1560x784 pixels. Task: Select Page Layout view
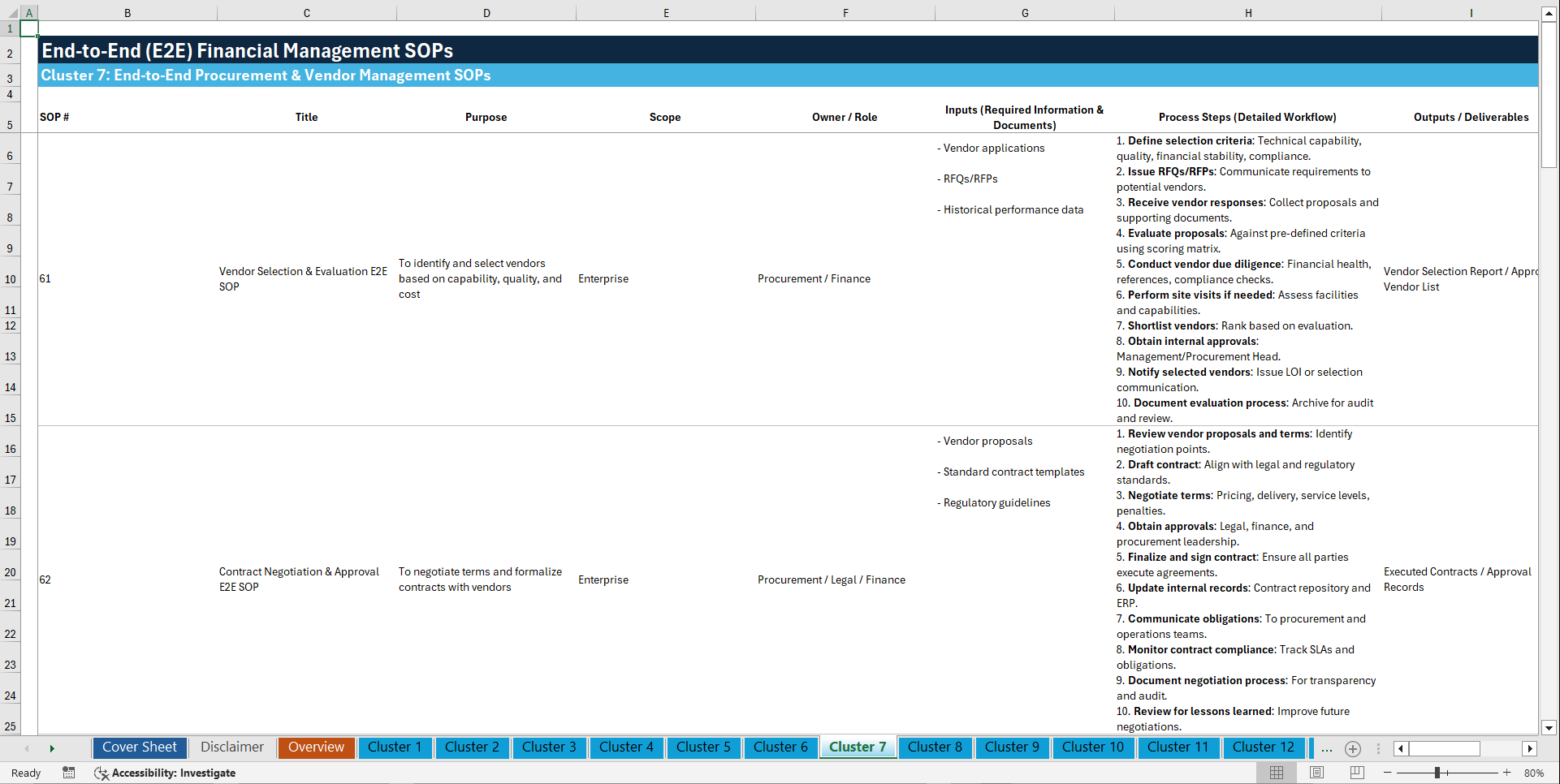[1316, 773]
